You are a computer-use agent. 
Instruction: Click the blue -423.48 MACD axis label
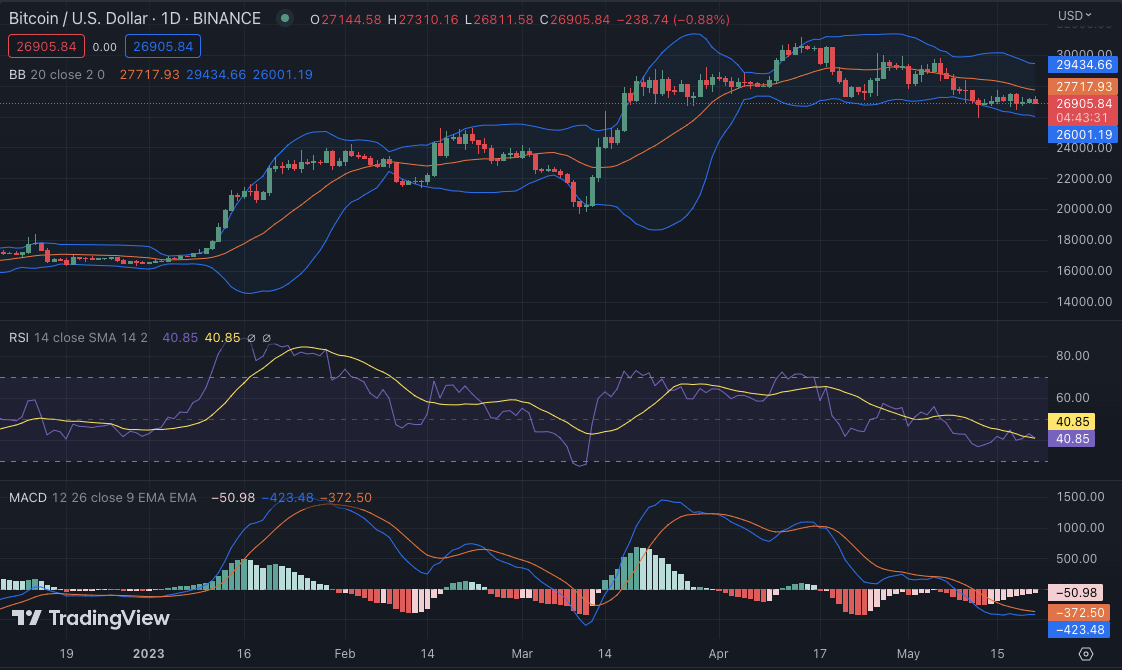pos(1076,629)
